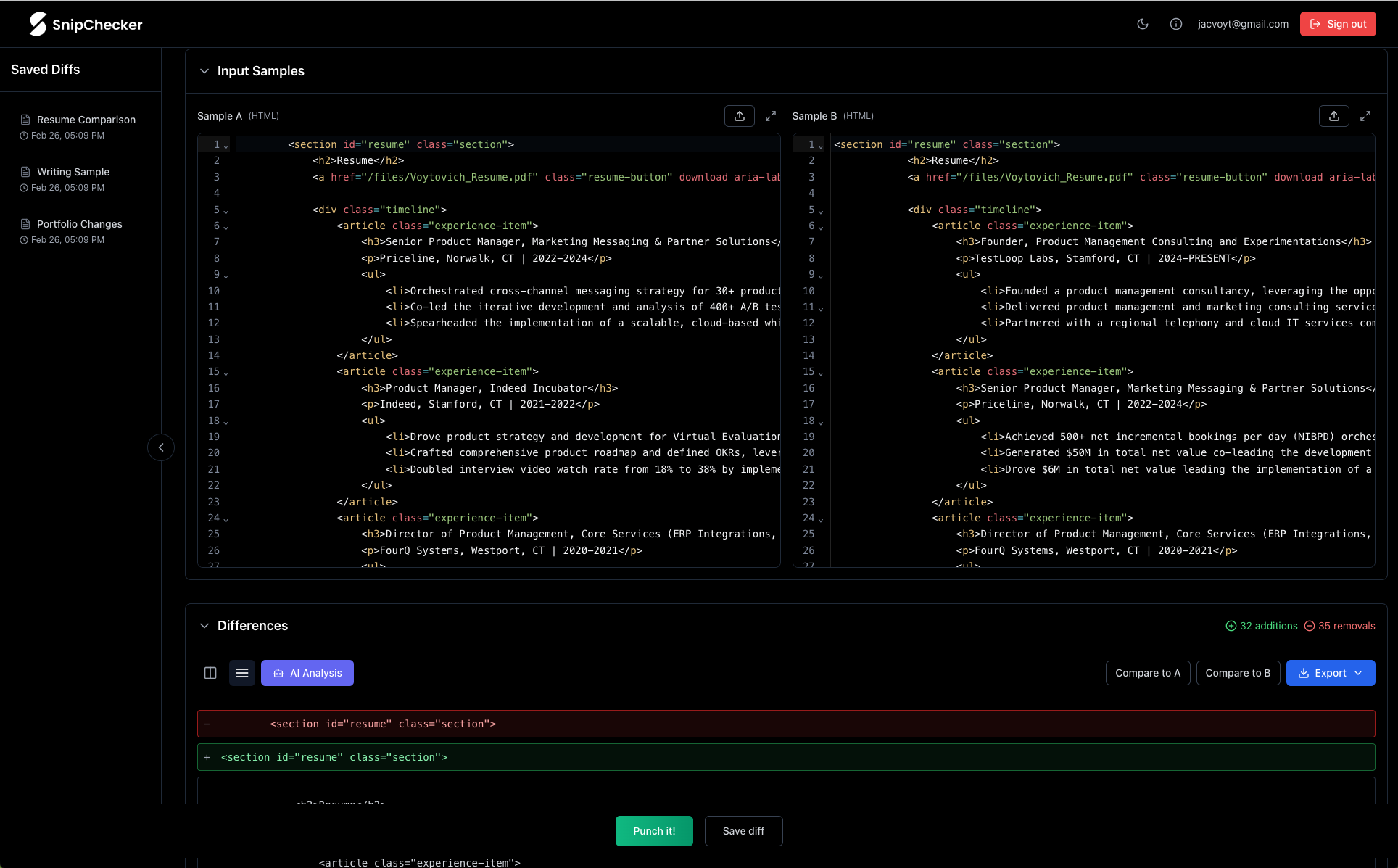Fold line 5 in Sample A
Screen dimensions: 1398x868
coord(226,211)
